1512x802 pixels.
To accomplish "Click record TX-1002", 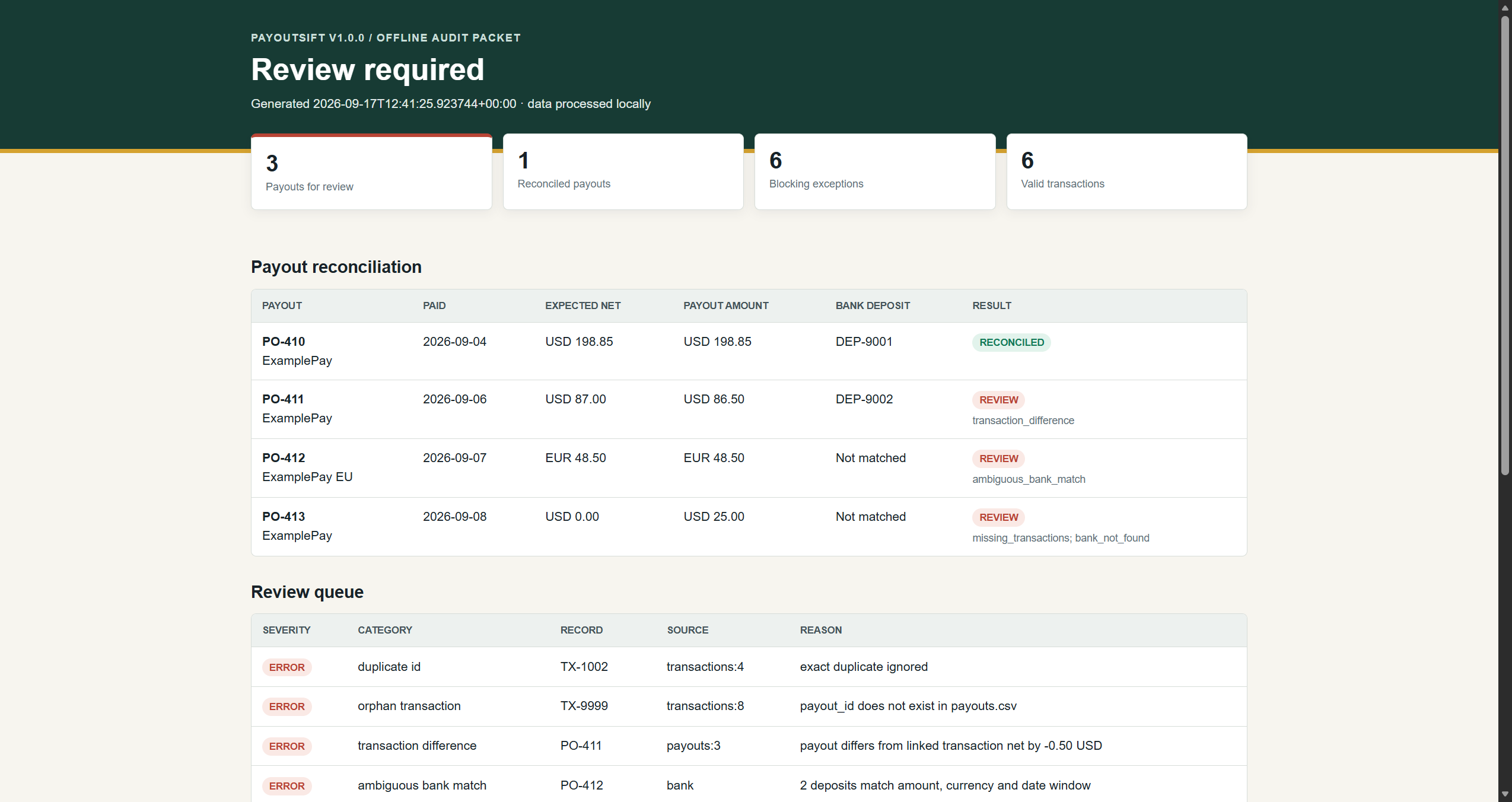I will 584,667.
